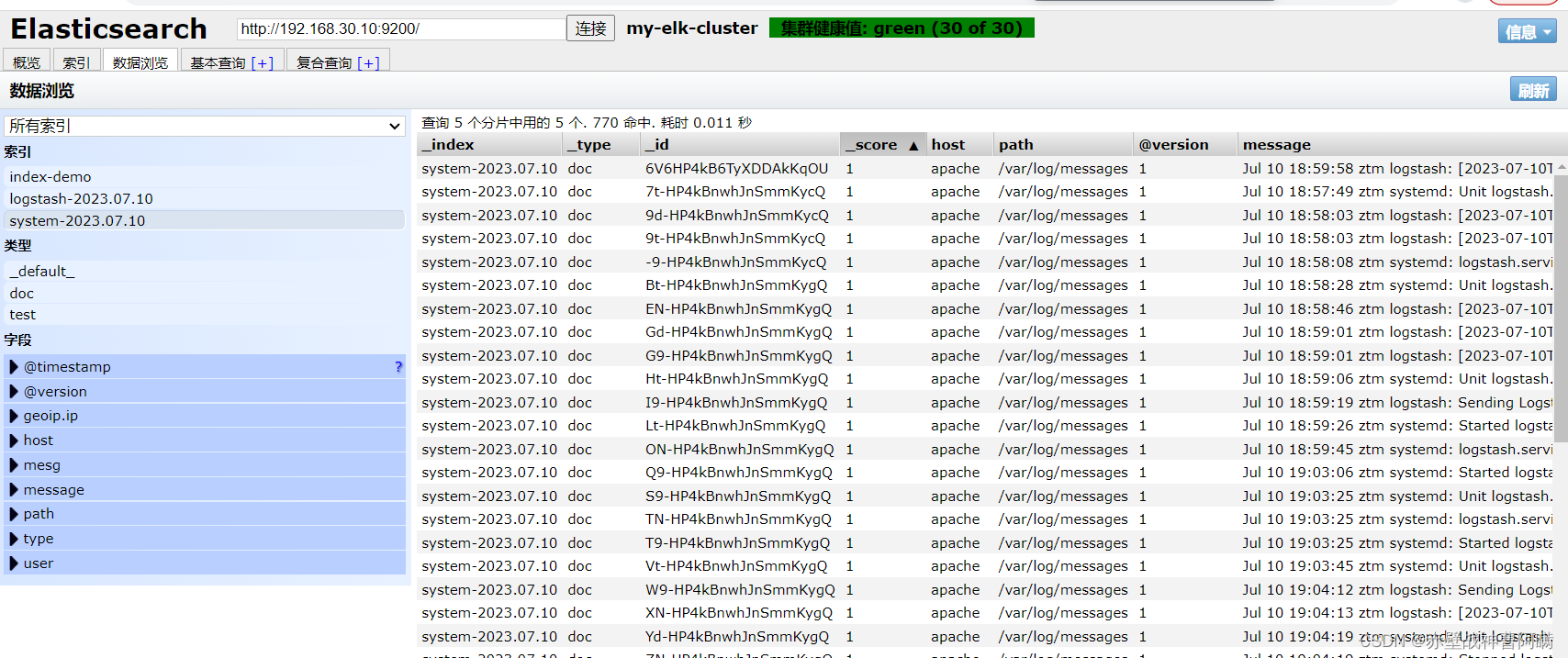
Task: Click the 刷新 refresh button
Action: [x=1533, y=90]
